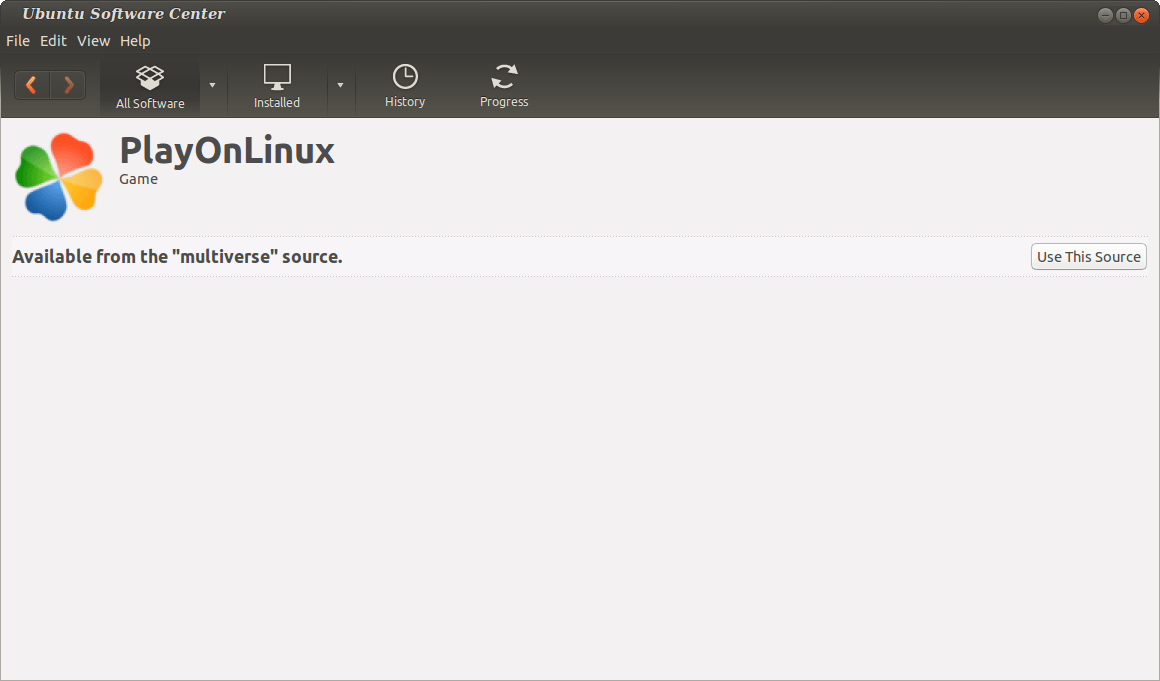Viewport: 1160px width, 681px height.
Task: Go forward with the right arrow button
Action: coord(68,85)
